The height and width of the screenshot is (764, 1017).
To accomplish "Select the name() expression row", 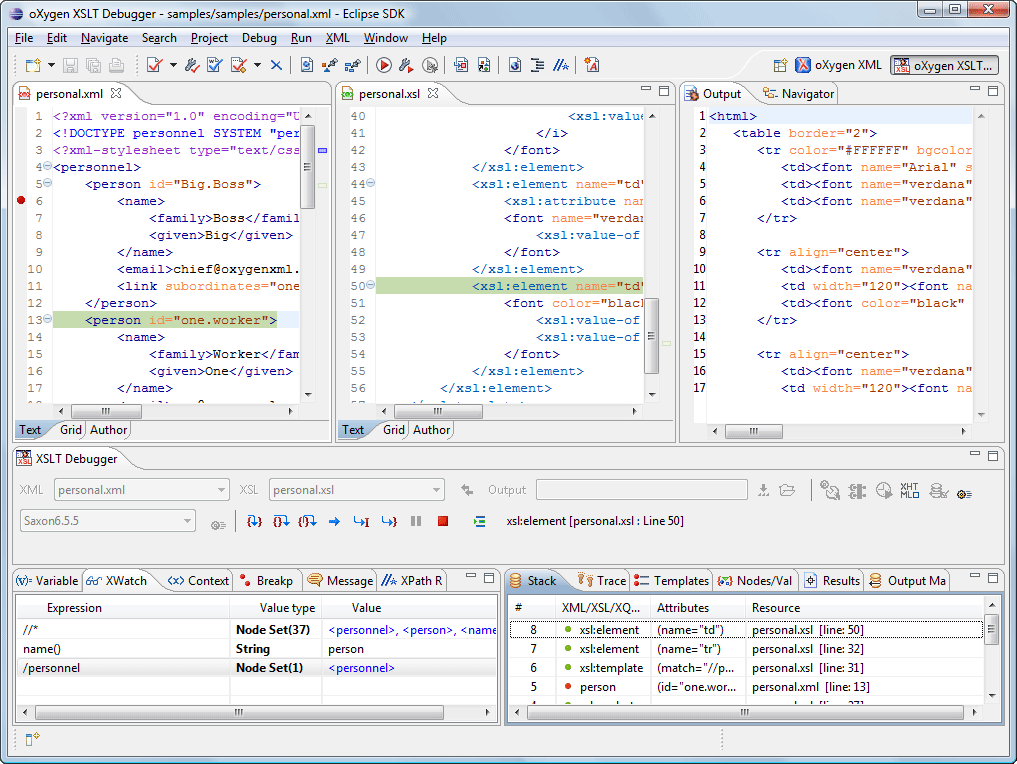I will point(257,649).
